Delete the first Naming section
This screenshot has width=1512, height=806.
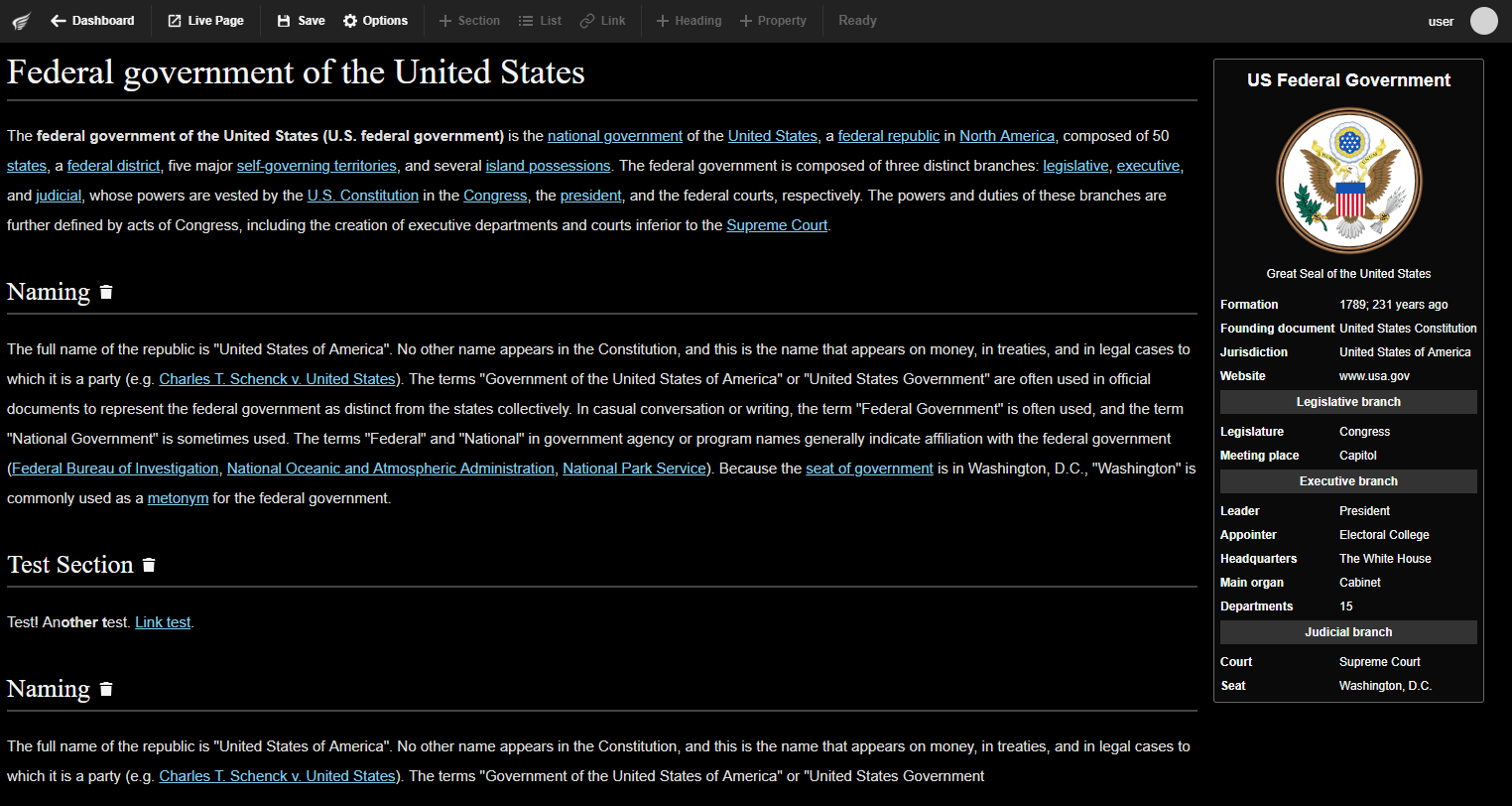pos(106,292)
